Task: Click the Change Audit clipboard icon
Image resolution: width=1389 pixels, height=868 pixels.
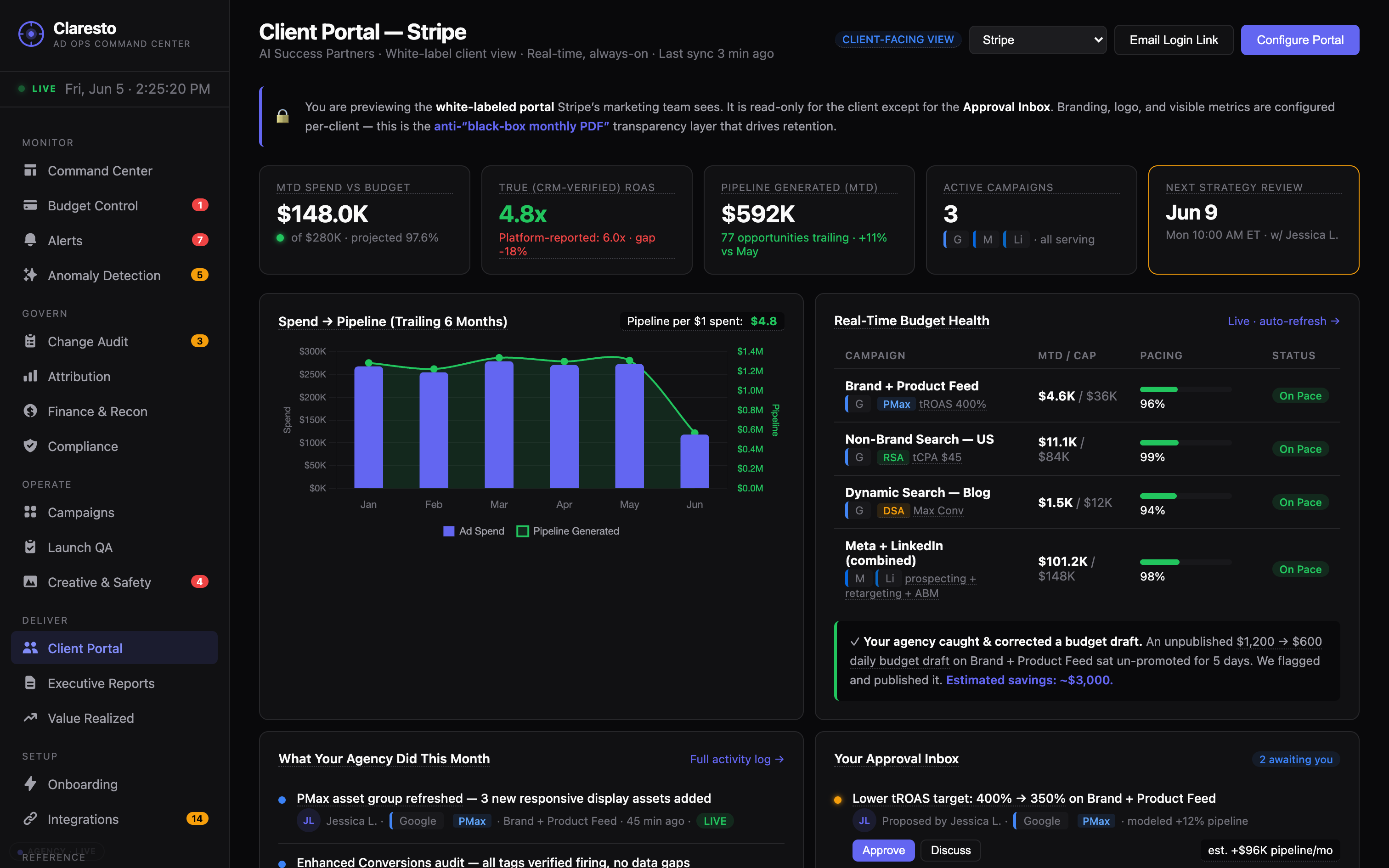Action: [30, 342]
